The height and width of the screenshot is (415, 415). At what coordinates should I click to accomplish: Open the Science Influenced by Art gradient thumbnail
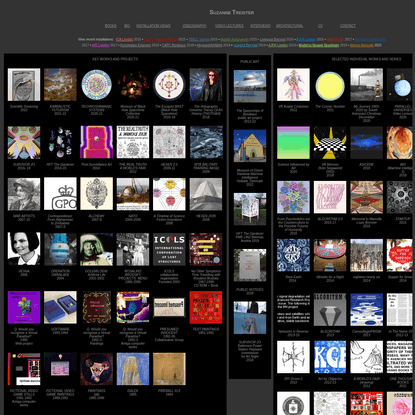coord(293,142)
